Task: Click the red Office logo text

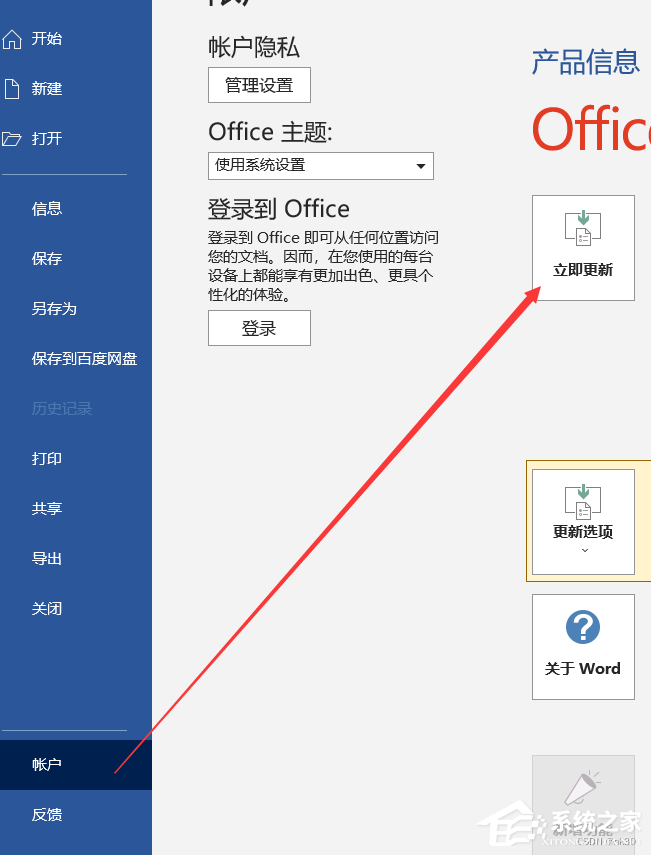Action: click(x=591, y=129)
